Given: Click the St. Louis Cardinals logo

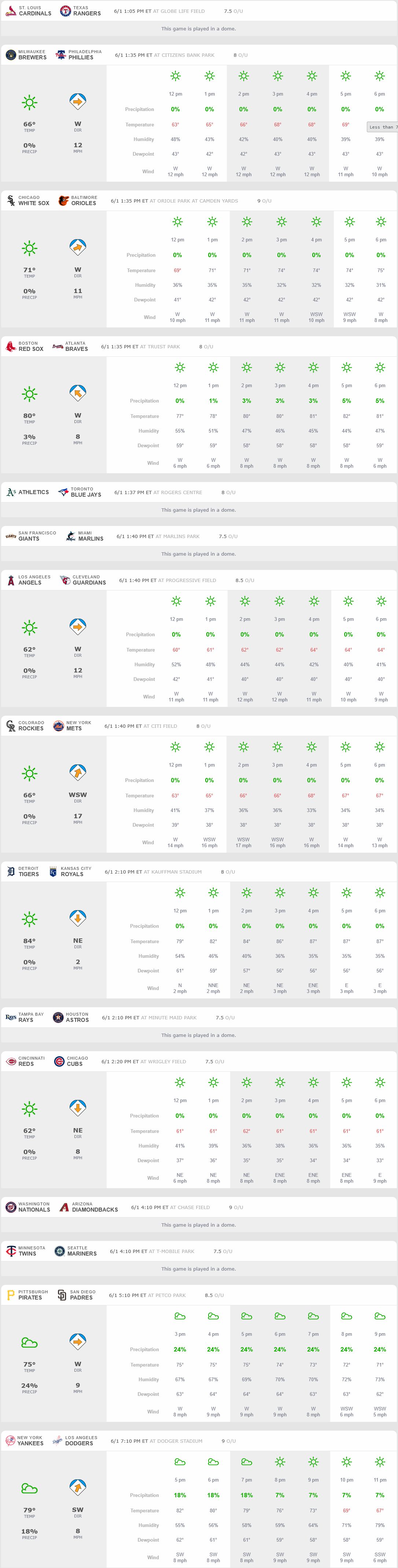Looking at the screenshot, I should [x=10, y=11].
